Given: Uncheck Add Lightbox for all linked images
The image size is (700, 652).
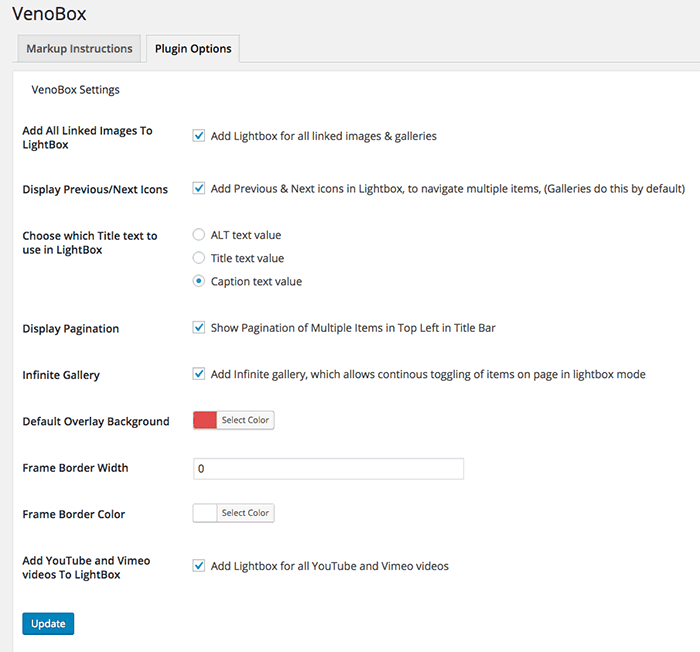Looking at the screenshot, I should [x=199, y=136].
